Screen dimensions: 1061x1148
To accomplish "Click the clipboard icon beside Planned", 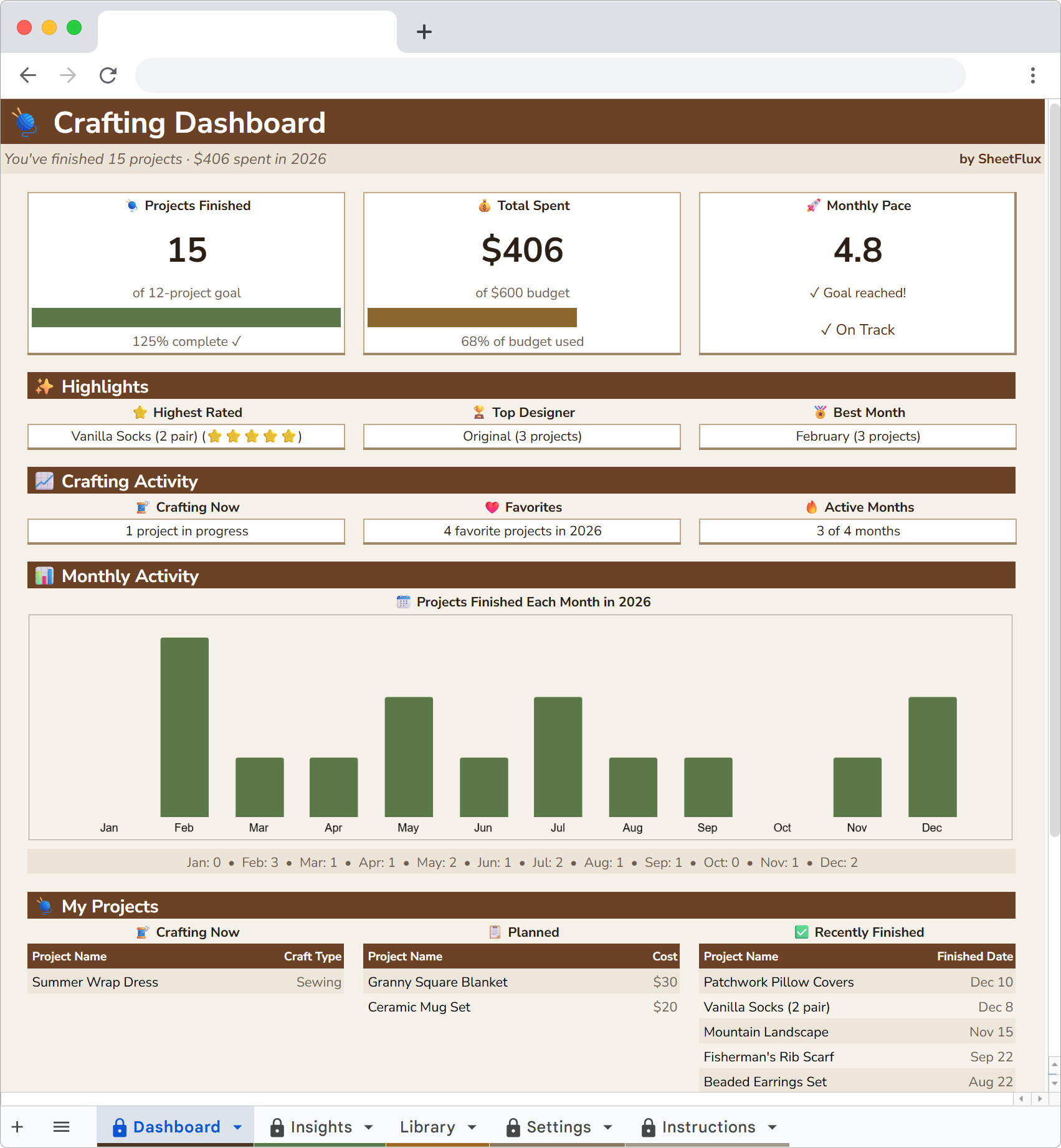I will click(x=494, y=932).
